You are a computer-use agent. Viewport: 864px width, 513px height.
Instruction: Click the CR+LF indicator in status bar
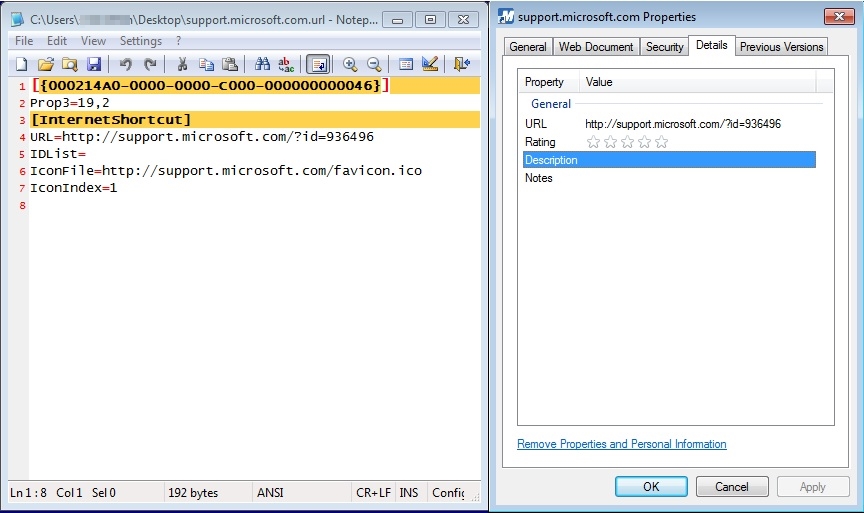point(373,493)
